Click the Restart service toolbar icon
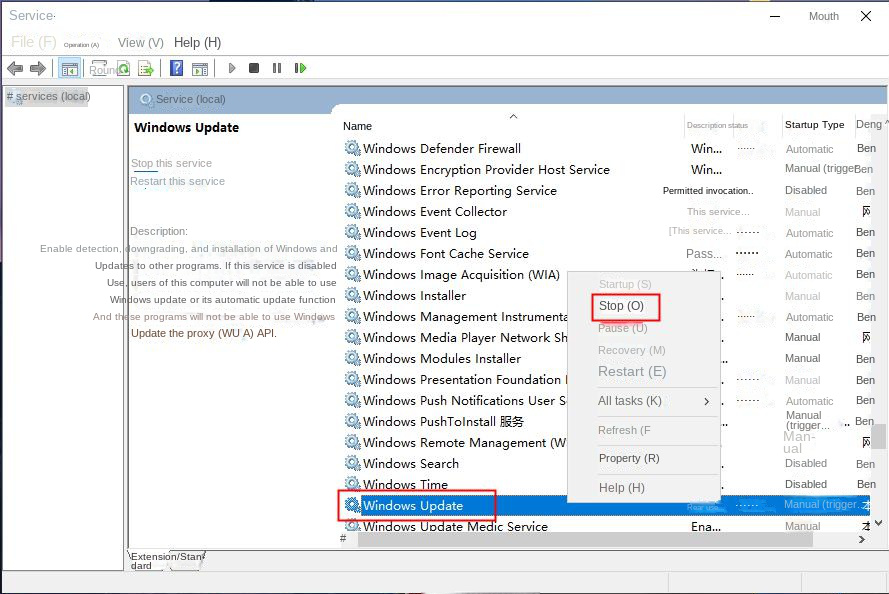This screenshot has height=594, width=889. coord(300,67)
